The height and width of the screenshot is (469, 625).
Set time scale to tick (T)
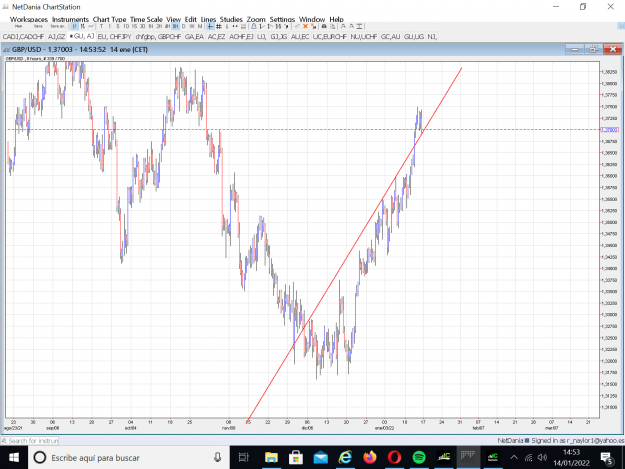[101, 26]
